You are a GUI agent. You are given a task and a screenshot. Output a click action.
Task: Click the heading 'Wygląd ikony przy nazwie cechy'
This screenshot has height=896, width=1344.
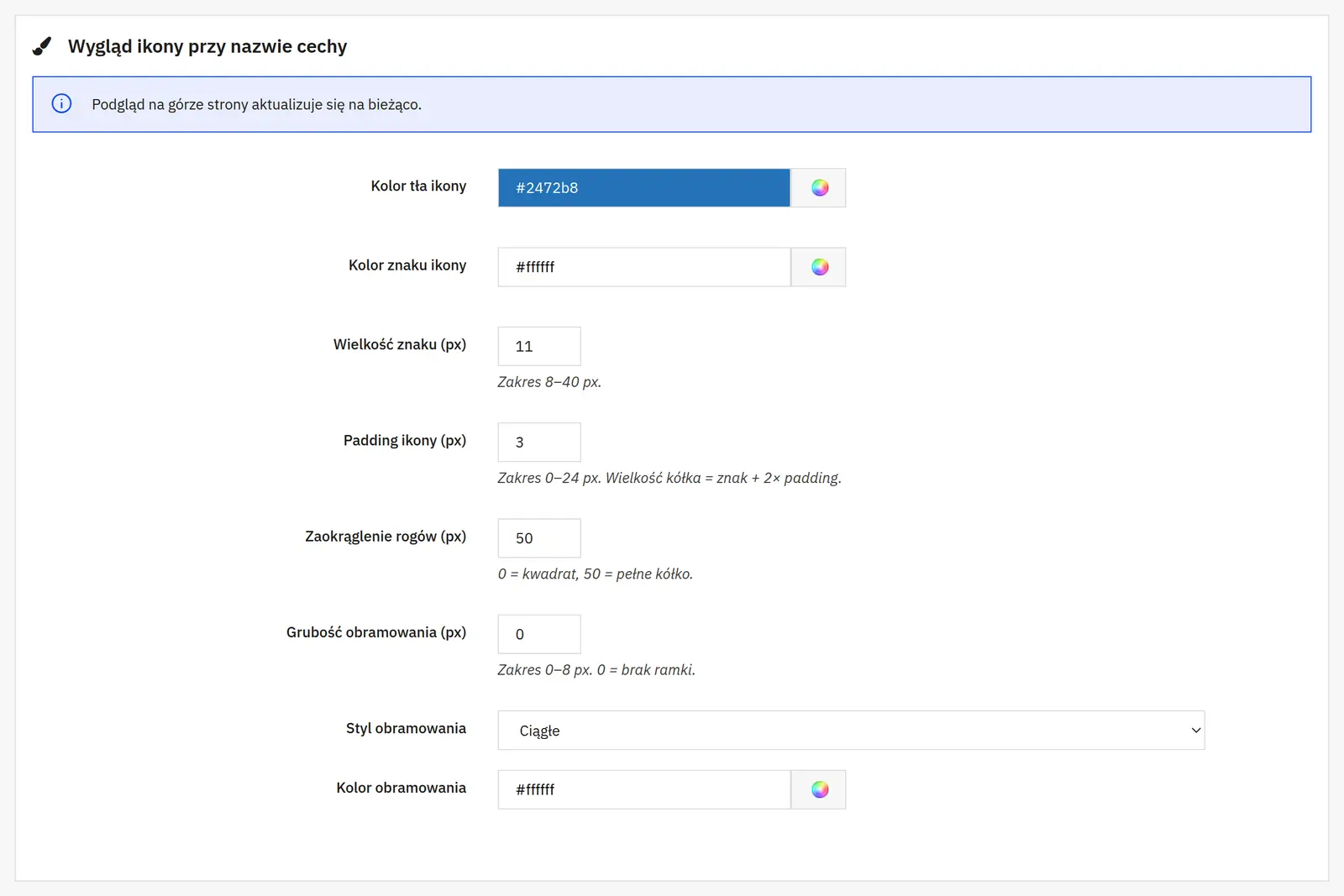[x=207, y=46]
